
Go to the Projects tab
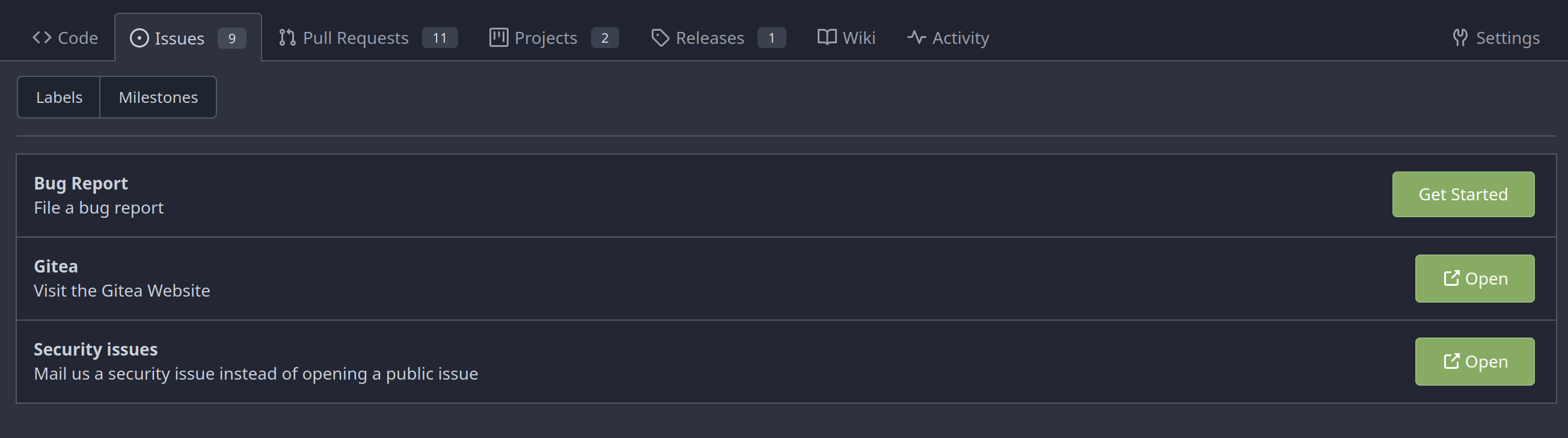[554, 38]
